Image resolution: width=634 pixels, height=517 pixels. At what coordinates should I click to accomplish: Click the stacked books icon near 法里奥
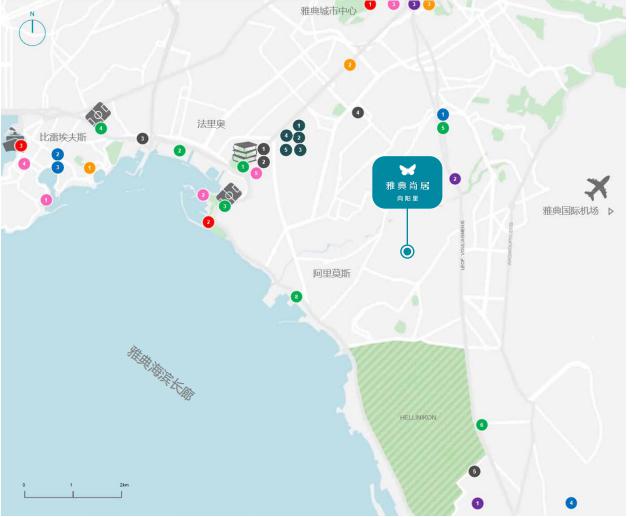(245, 152)
